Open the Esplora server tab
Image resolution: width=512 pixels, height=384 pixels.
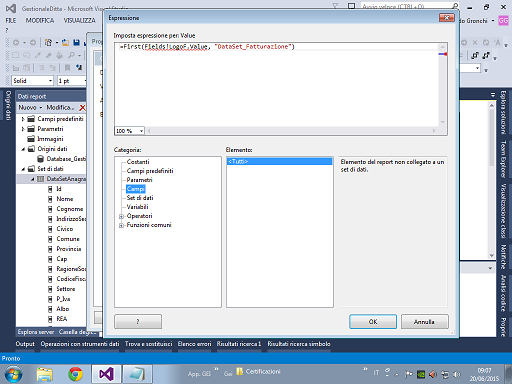point(36,332)
